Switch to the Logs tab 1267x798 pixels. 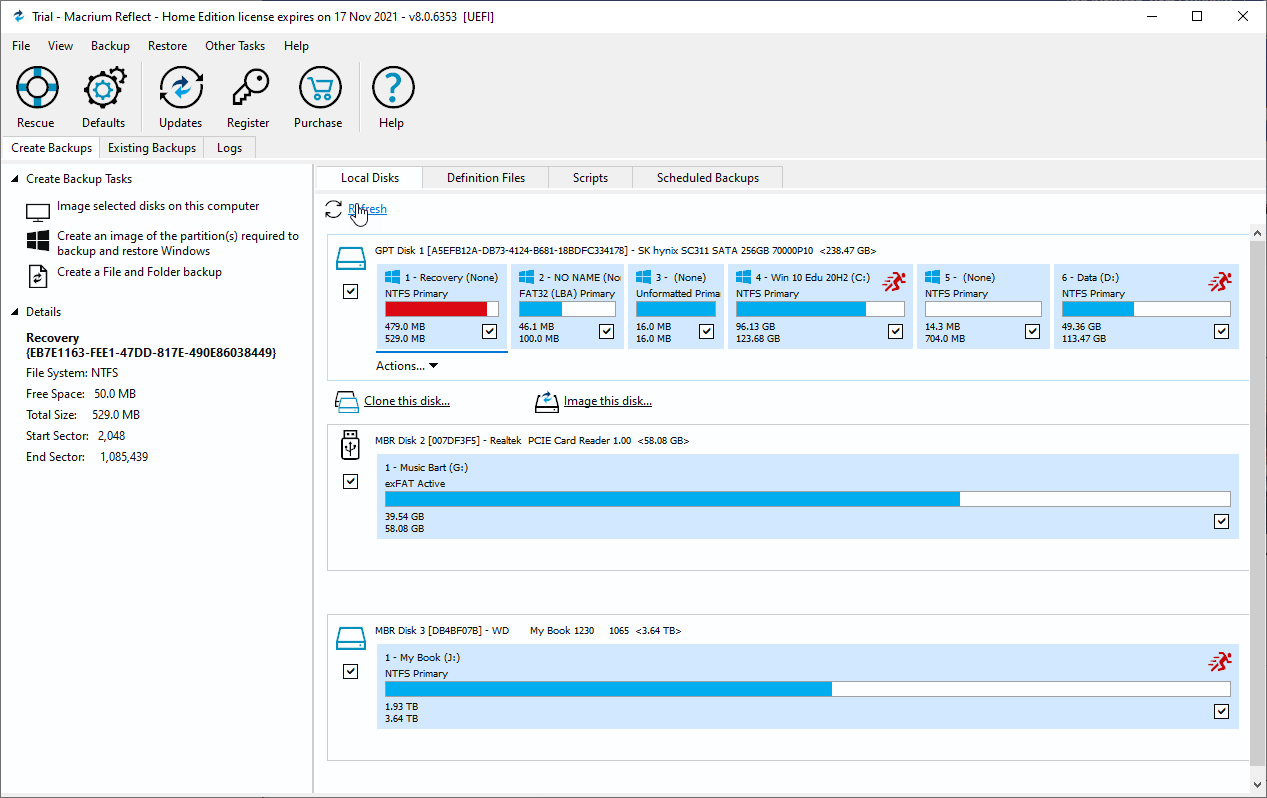(x=229, y=148)
